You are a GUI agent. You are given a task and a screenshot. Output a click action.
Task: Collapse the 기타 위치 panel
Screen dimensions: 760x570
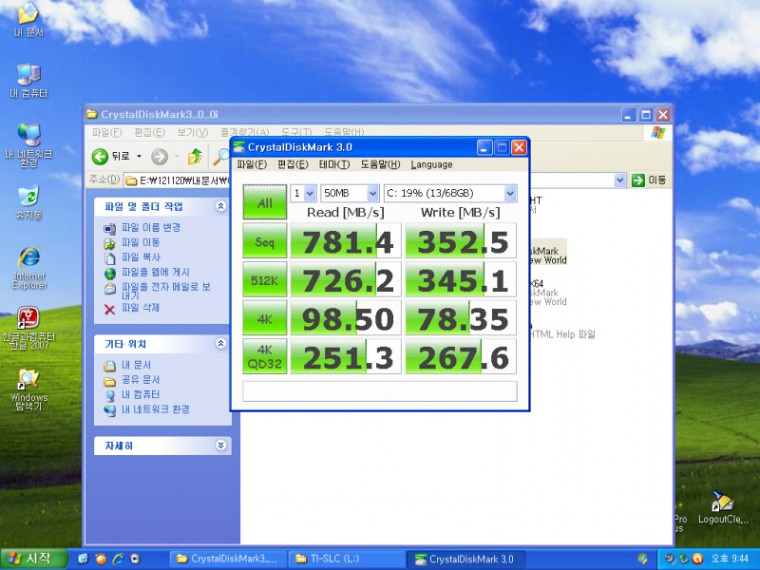221,344
